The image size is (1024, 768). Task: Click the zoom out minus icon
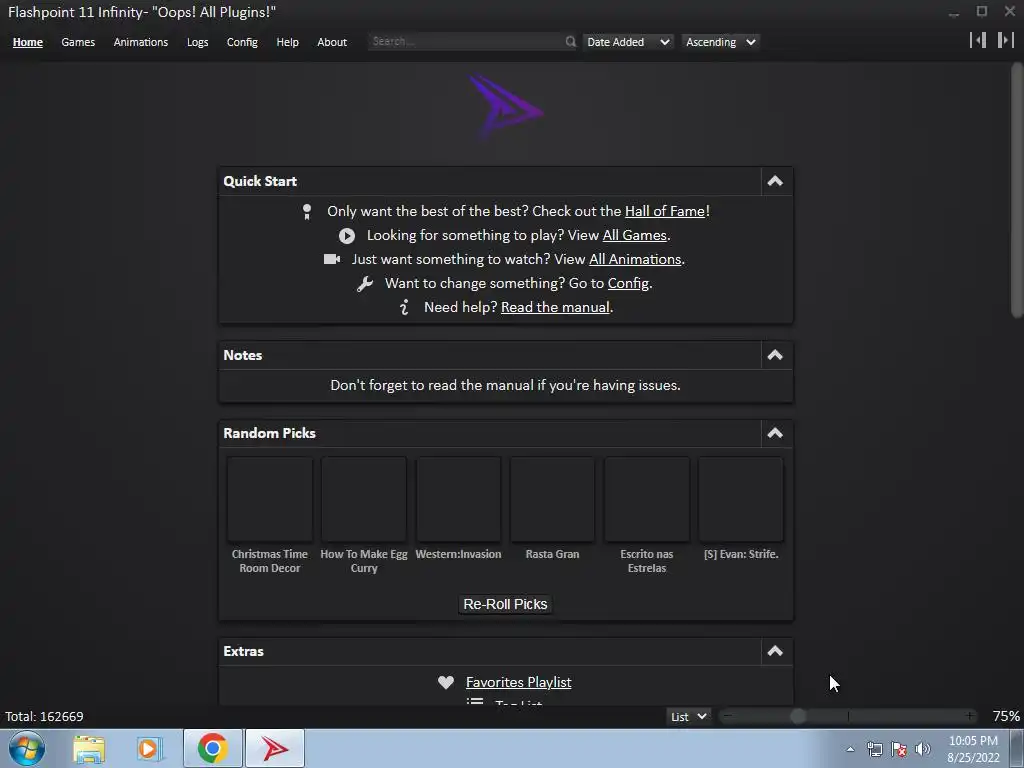pyautogui.click(x=728, y=716)
